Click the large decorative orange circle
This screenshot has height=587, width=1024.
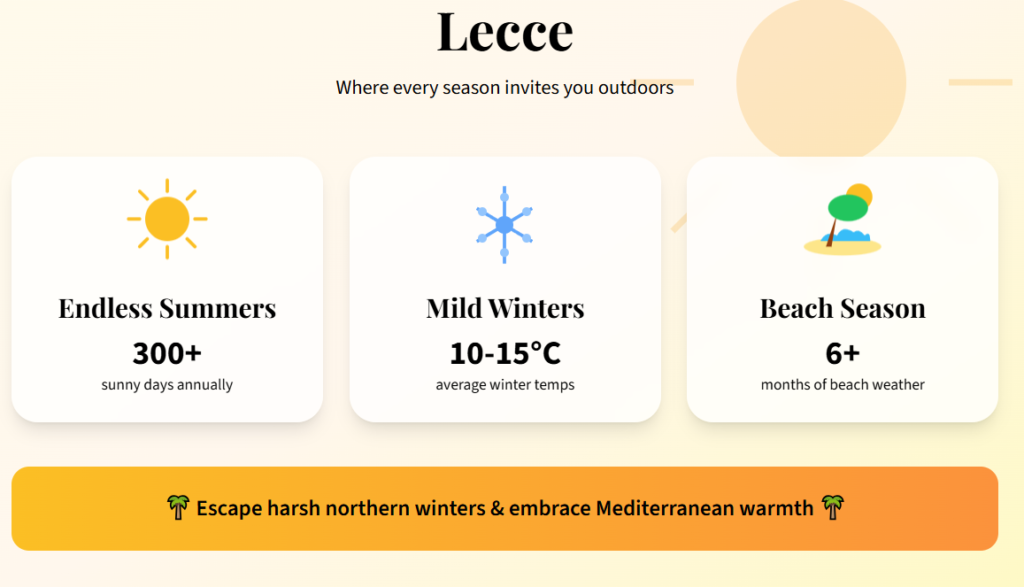tap(821, 80)
